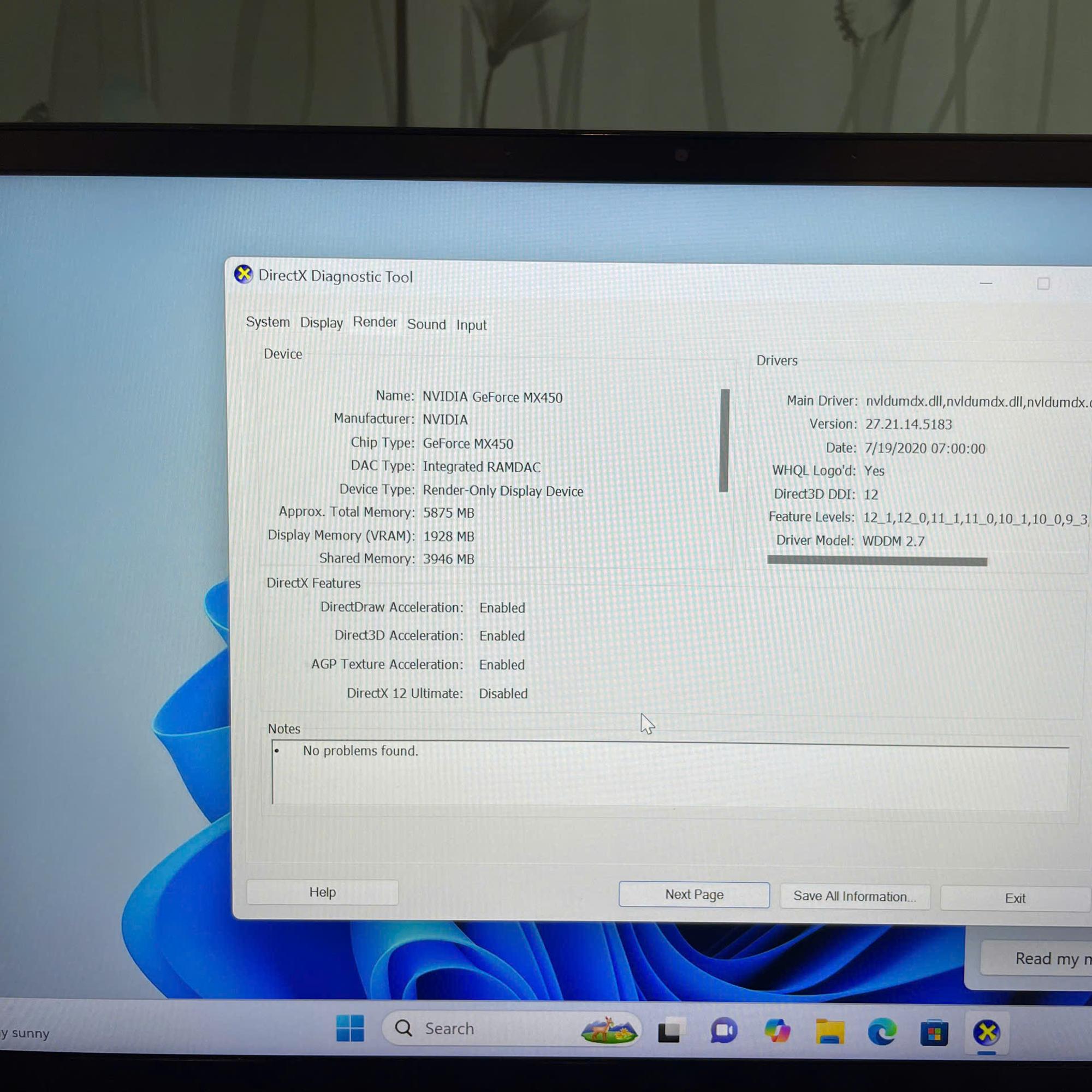Click the magnifier icon in taskbar search

[403, 1028]
